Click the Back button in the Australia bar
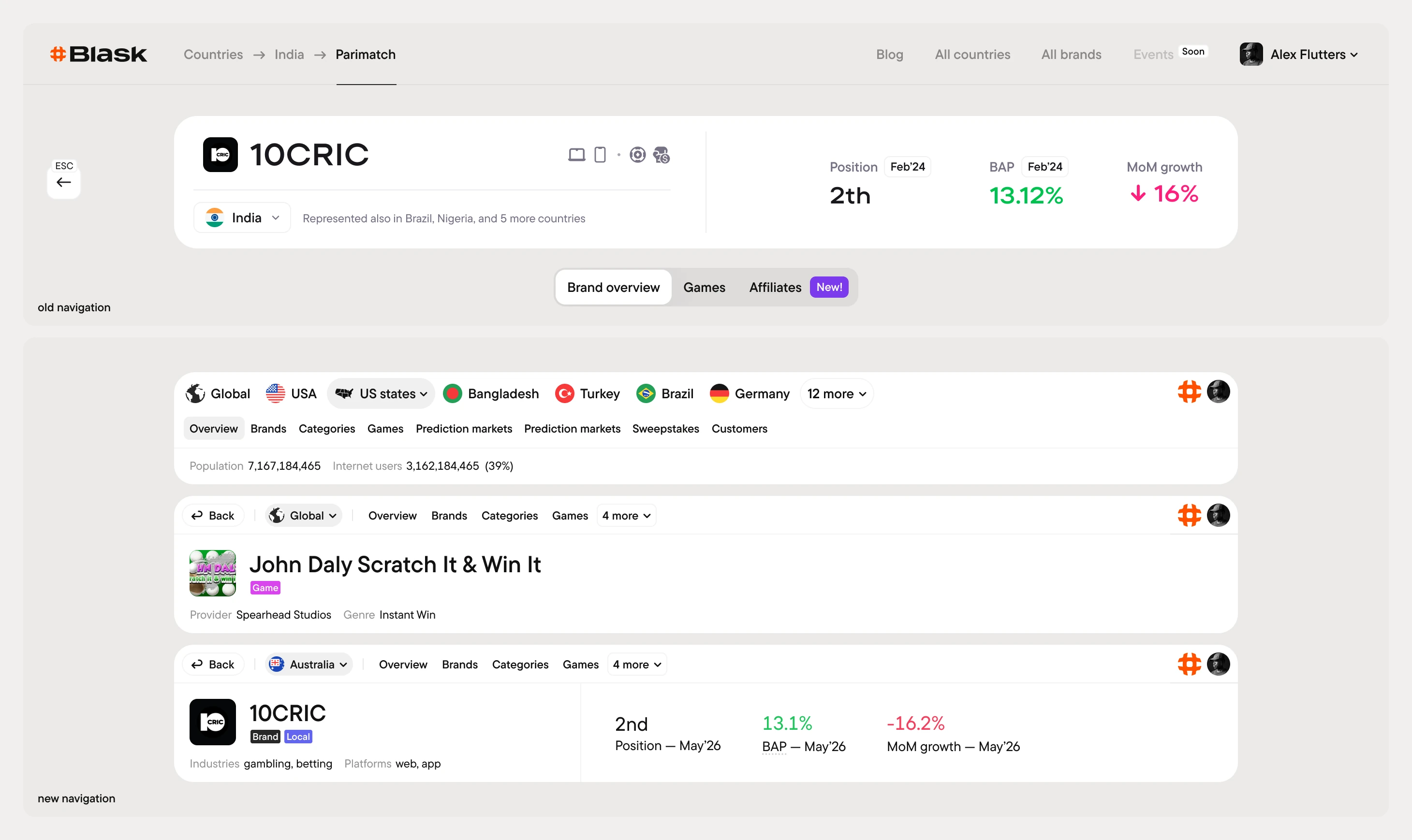Viewport: 1412px width, 840px height. [213, 665]
